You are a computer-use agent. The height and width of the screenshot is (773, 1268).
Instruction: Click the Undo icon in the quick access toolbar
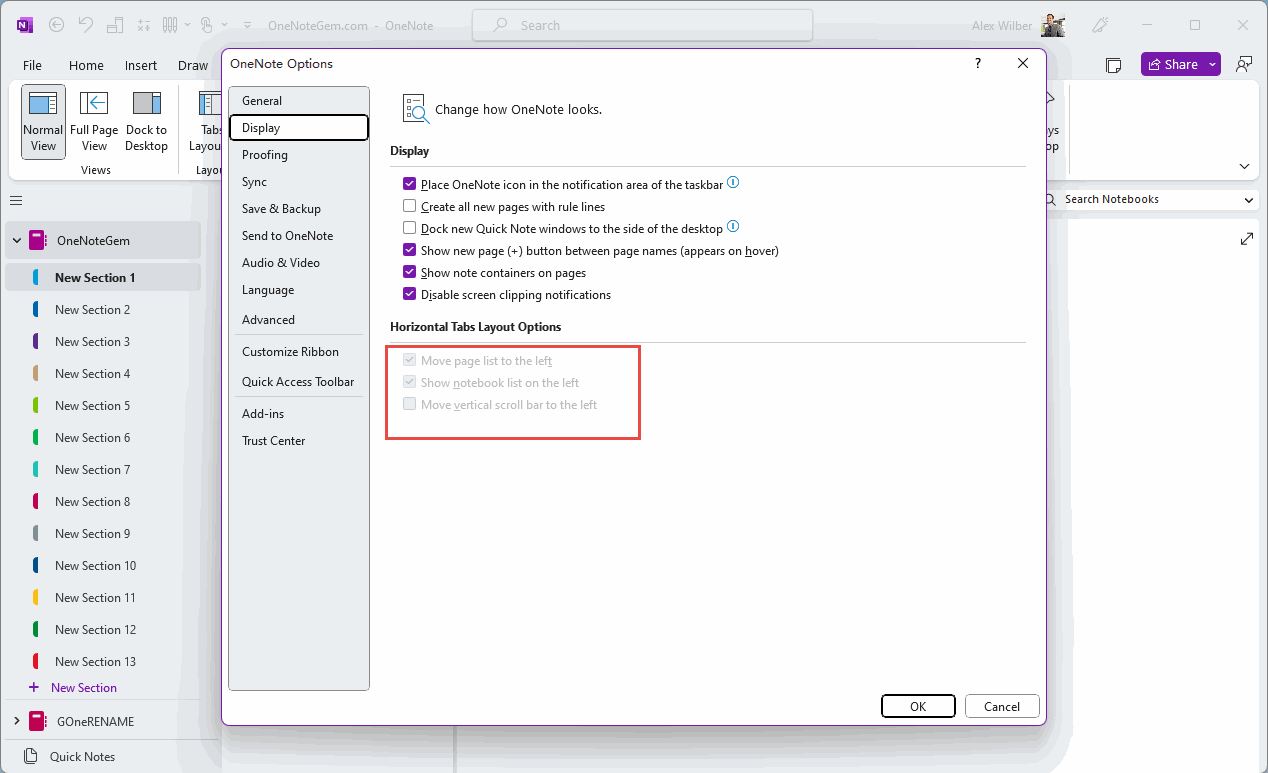click(86, 25)
